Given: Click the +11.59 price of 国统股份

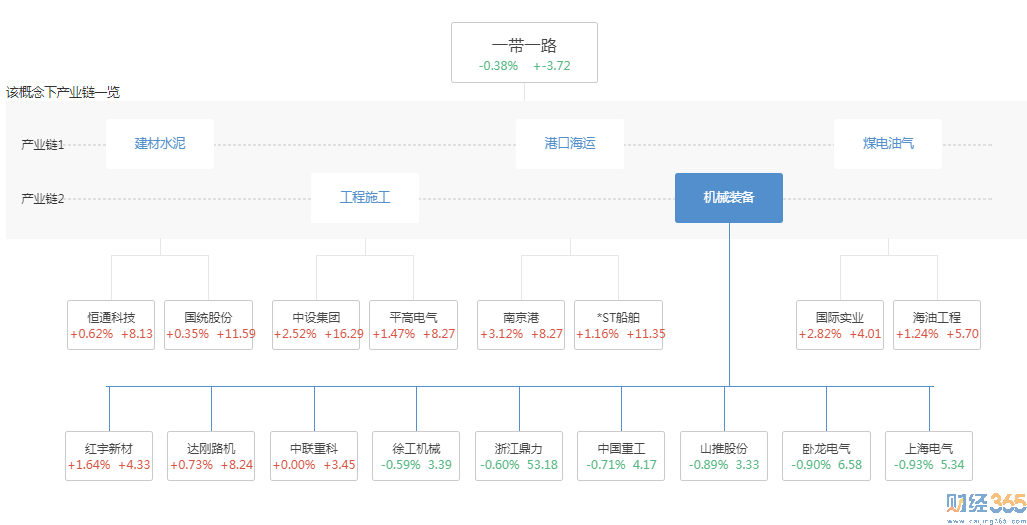Looking at the screenshot, I should tap(236, 334).
